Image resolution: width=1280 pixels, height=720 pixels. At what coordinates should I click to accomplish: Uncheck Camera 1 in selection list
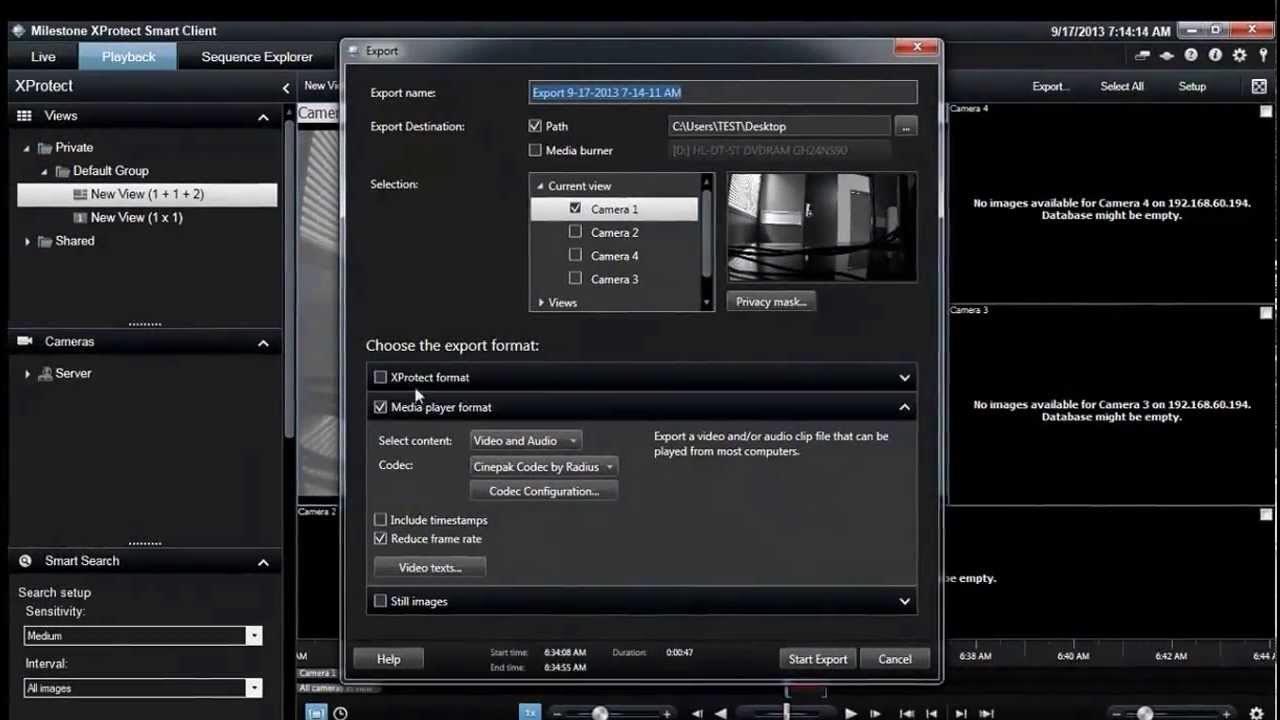575,208
